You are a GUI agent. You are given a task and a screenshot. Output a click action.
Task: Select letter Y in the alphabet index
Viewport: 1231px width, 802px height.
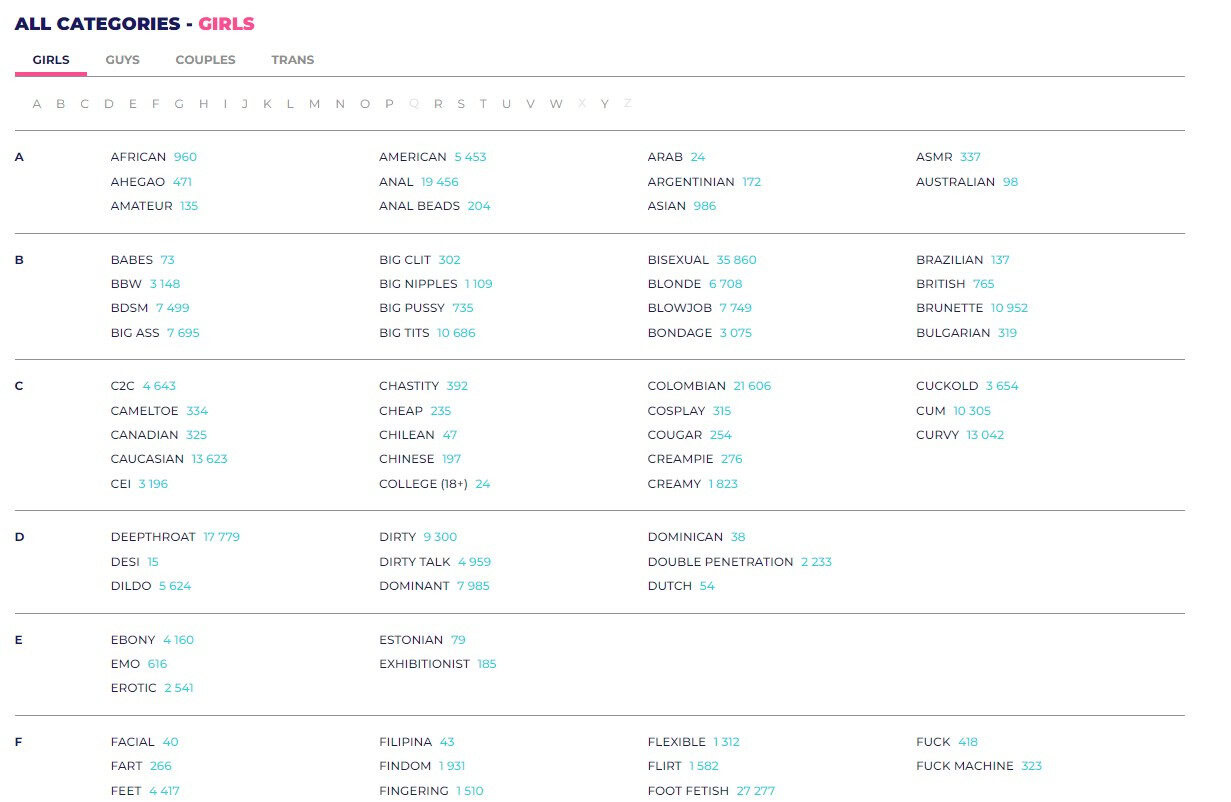pyautogui.click(x=604, y=104)
